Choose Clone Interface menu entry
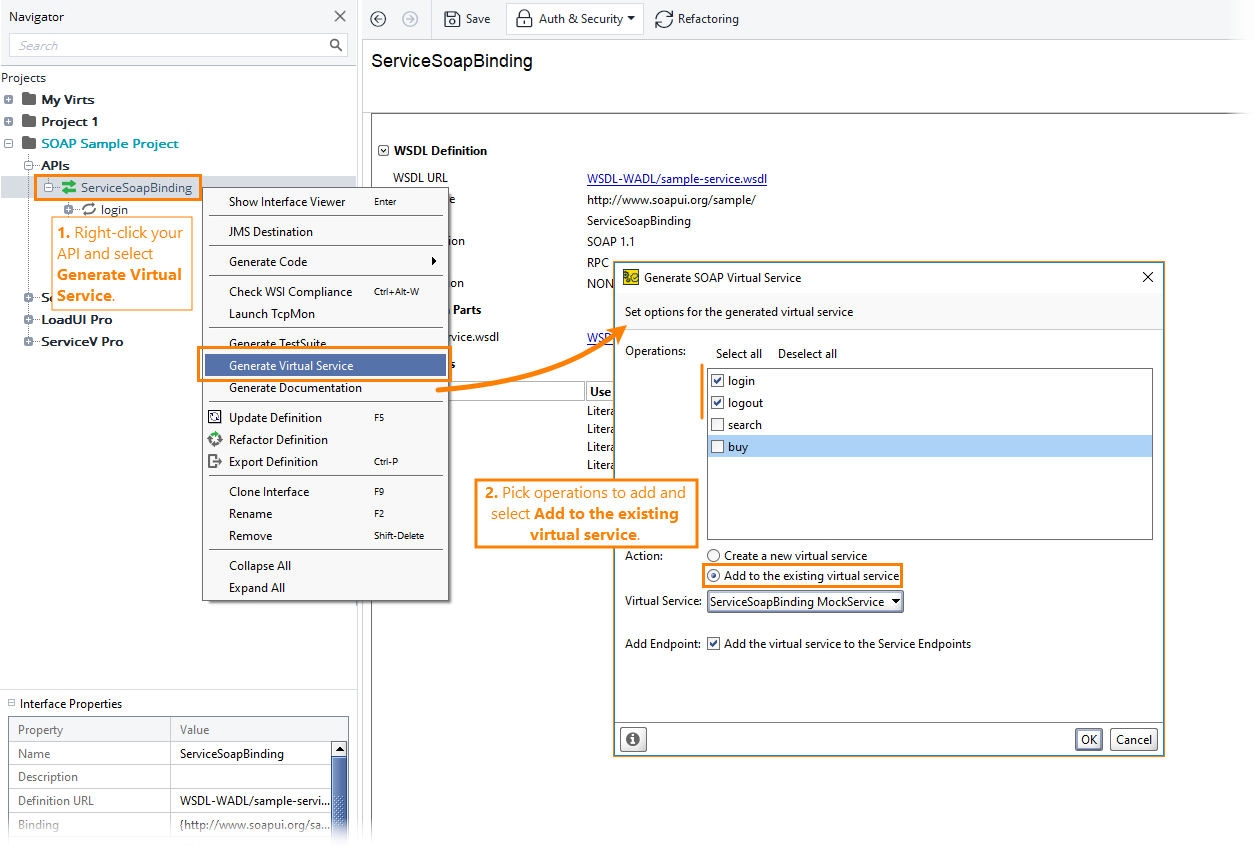Image resolution: width=1256 pixels, height=848 pixels. click(325, 491)
